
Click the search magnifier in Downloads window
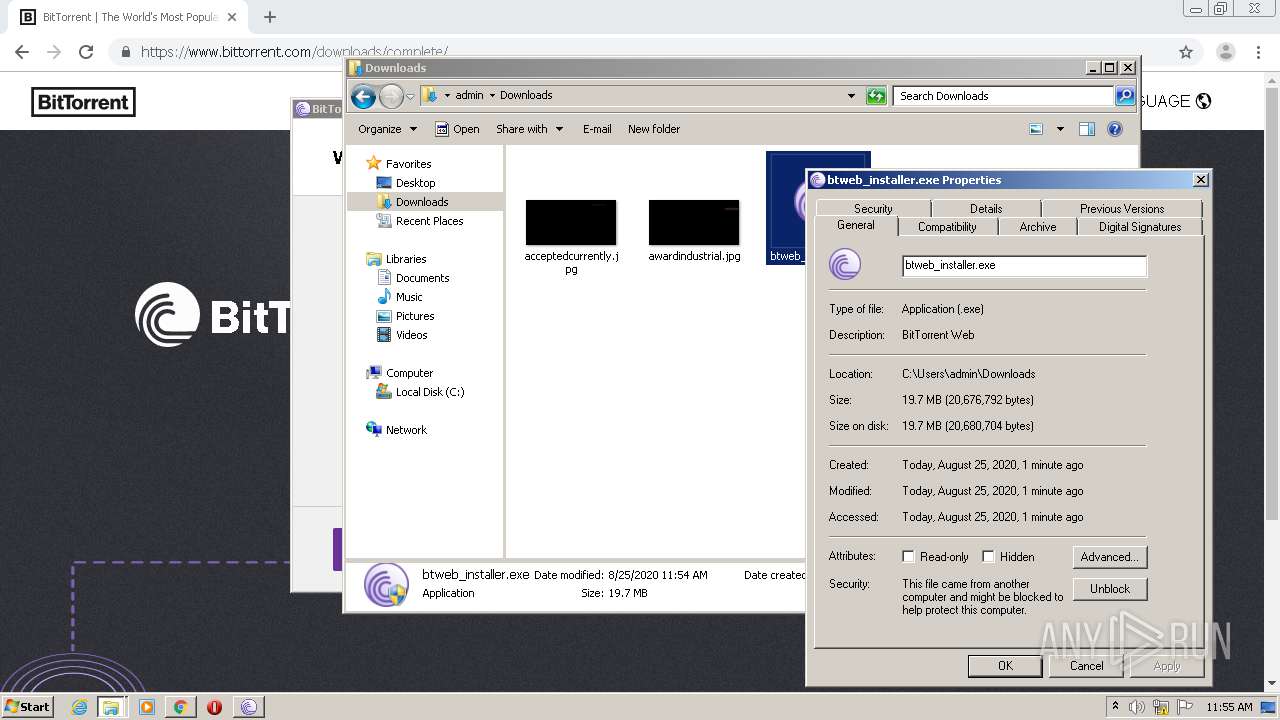[1125, 96]
